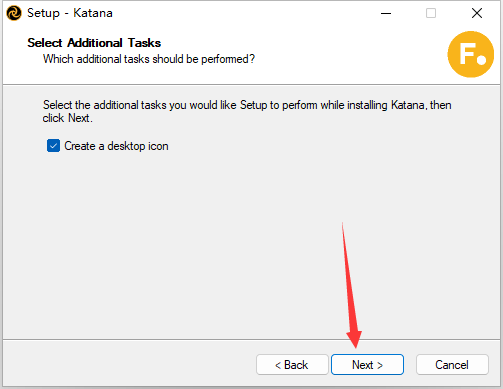Cancel the Katana installation

point(452,365)
